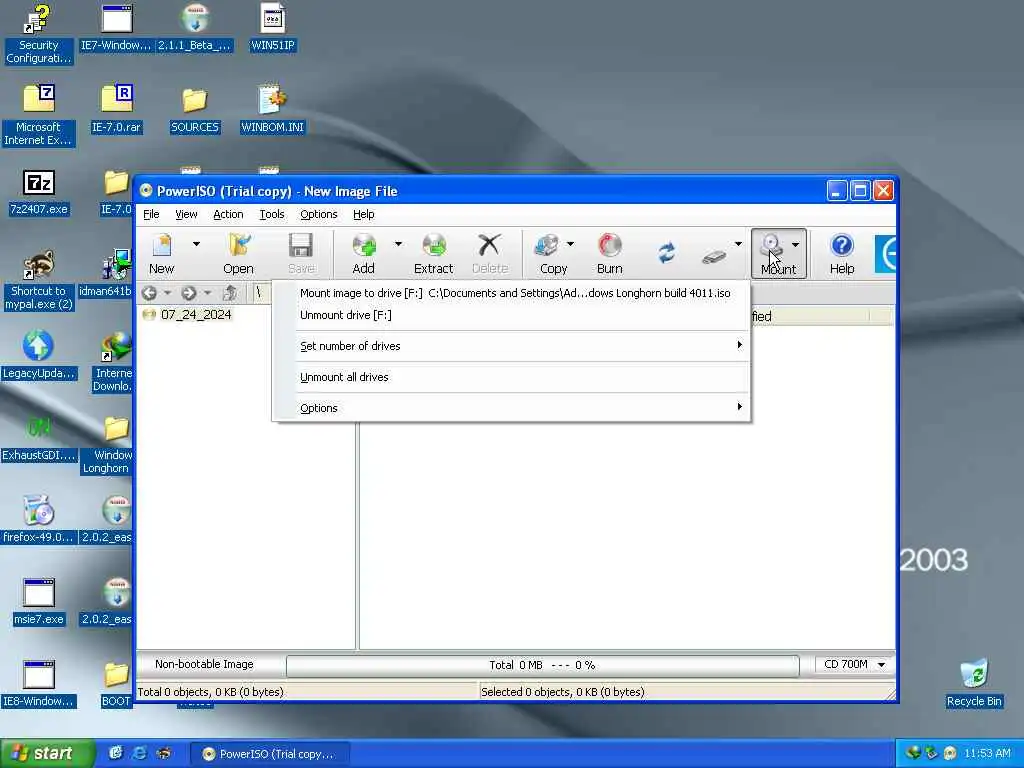Click the PowerISO tray icon
This screenshot has height=768, width=1024.
[950, 754]
